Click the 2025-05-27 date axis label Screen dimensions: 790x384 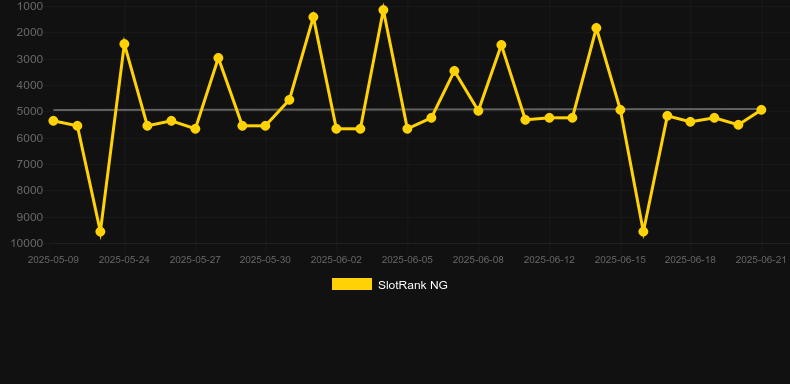pos(195,260)
